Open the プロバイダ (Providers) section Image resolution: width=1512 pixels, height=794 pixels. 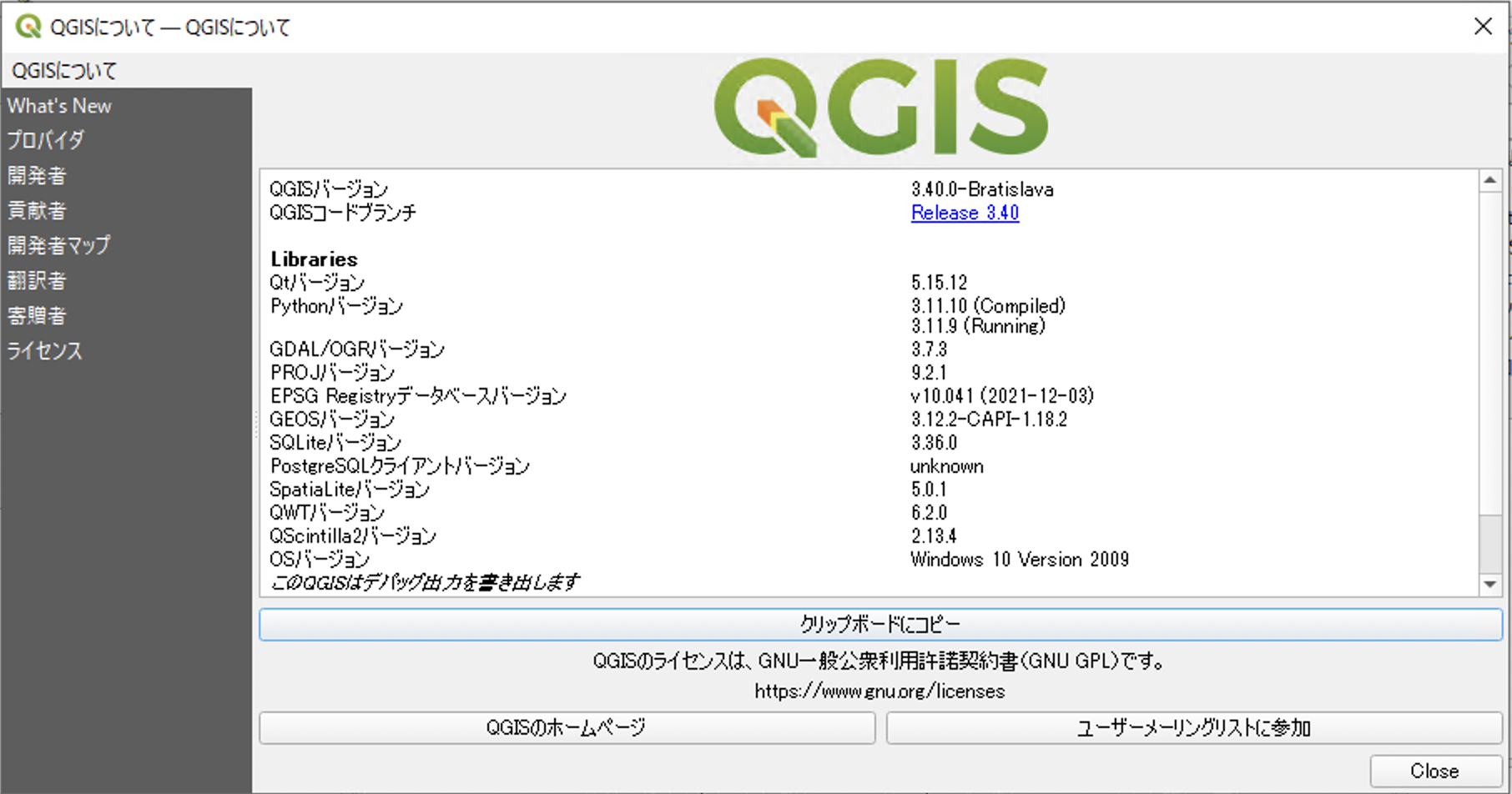click(x=45, y=140)
